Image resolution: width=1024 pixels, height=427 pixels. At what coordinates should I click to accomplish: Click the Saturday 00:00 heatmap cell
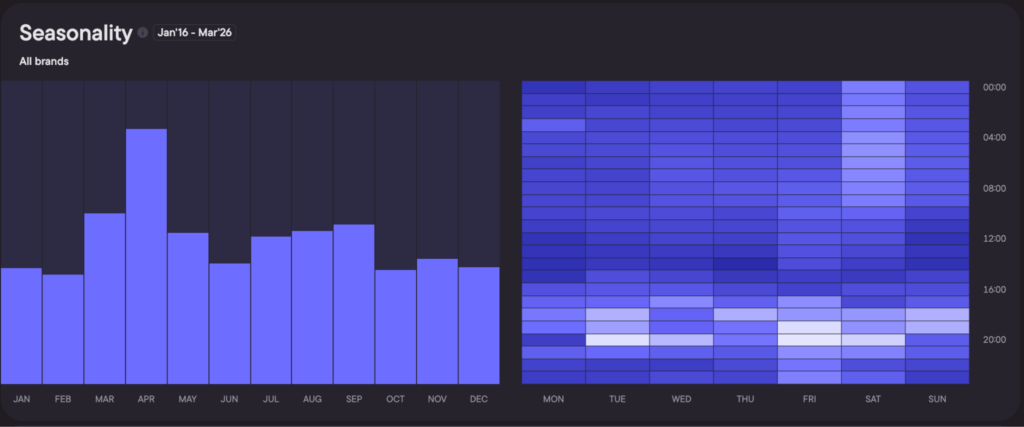coord(873,87)
